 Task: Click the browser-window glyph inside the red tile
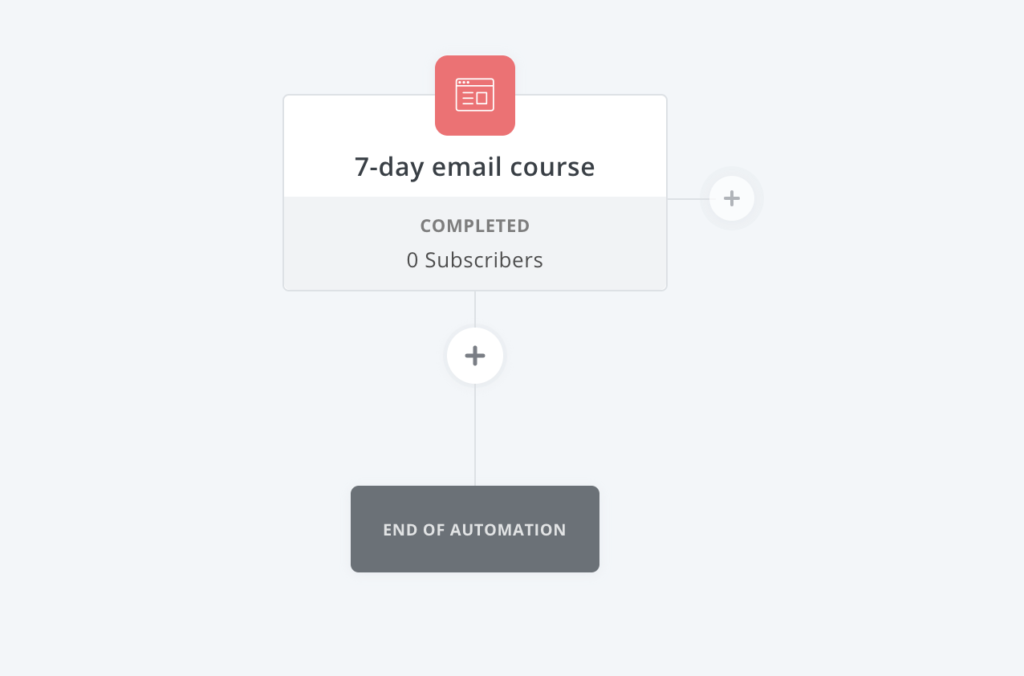click(475, 95)
